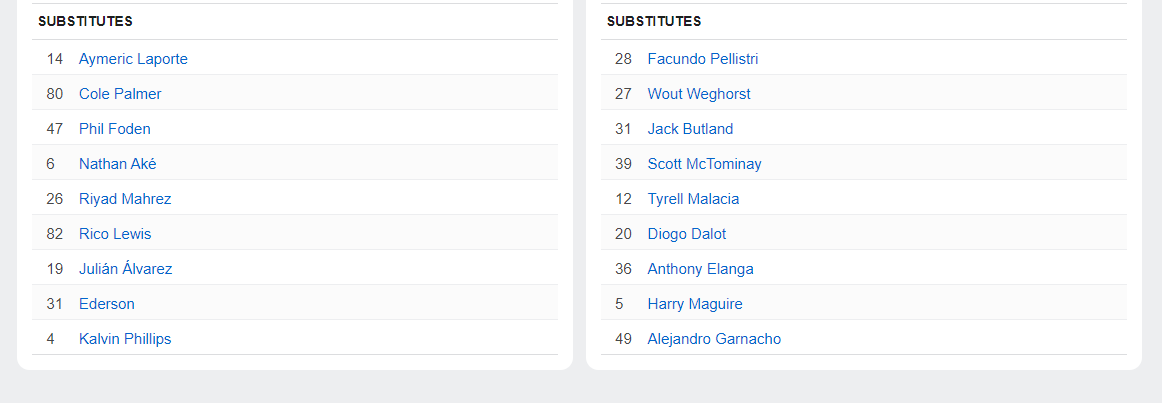Click on Tyrell Malacia
Screen dimensions: 1162x403
[x=693, y=199]
